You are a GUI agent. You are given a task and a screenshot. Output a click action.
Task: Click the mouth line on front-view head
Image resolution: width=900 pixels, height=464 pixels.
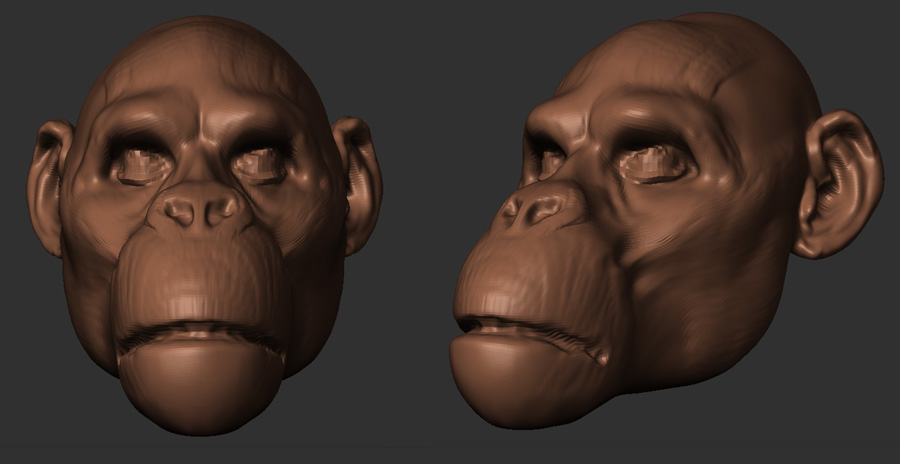coord(200,332)
